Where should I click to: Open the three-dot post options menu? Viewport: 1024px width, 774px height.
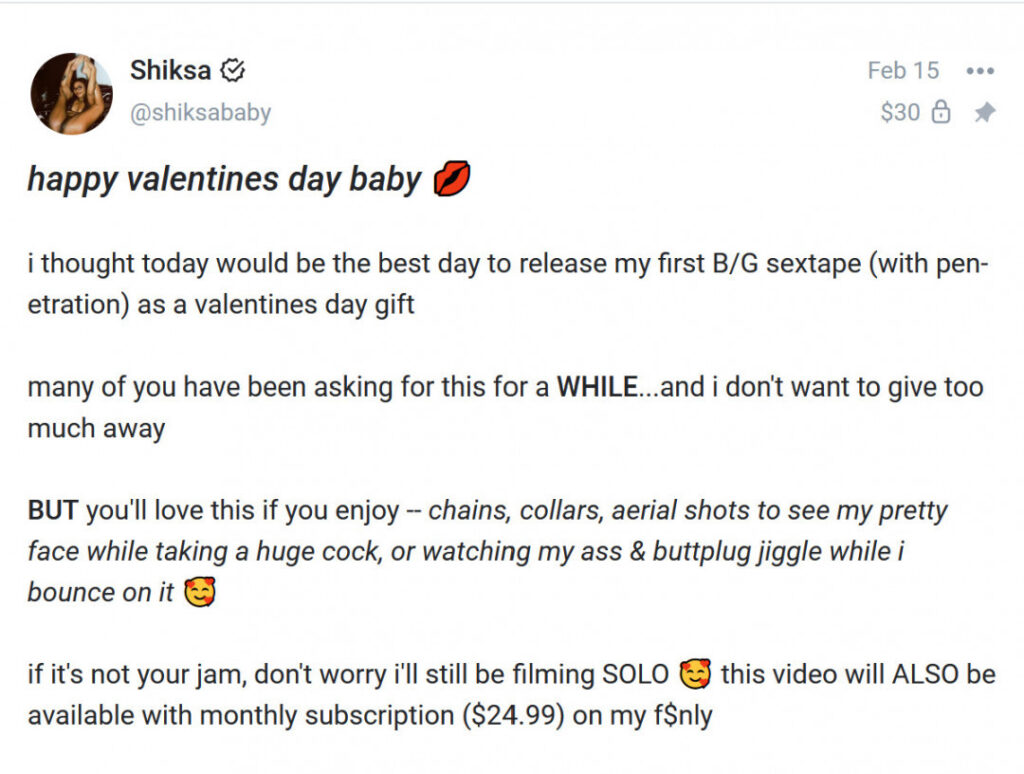click(980, 70)
